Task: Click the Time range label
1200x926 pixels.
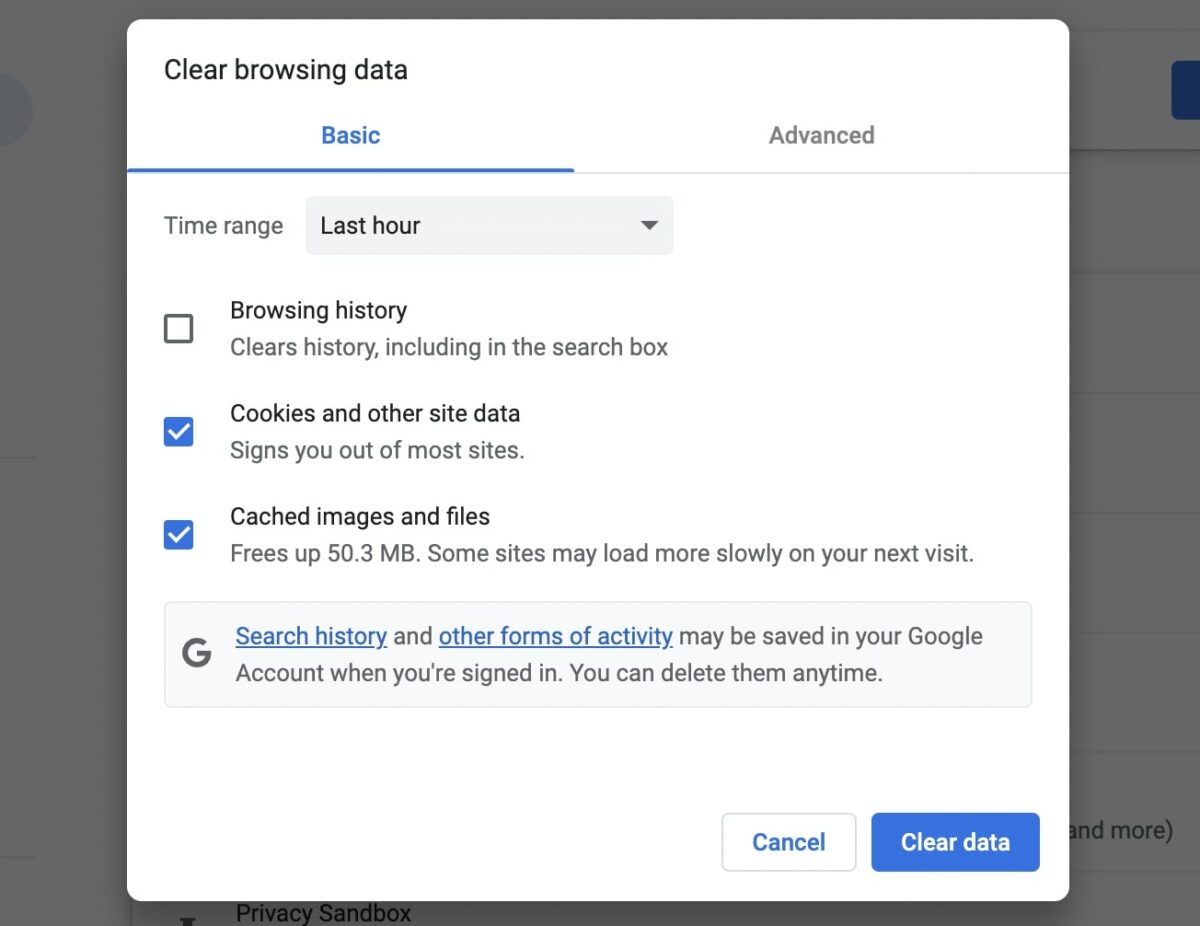Action: click(x=223, y=226)
